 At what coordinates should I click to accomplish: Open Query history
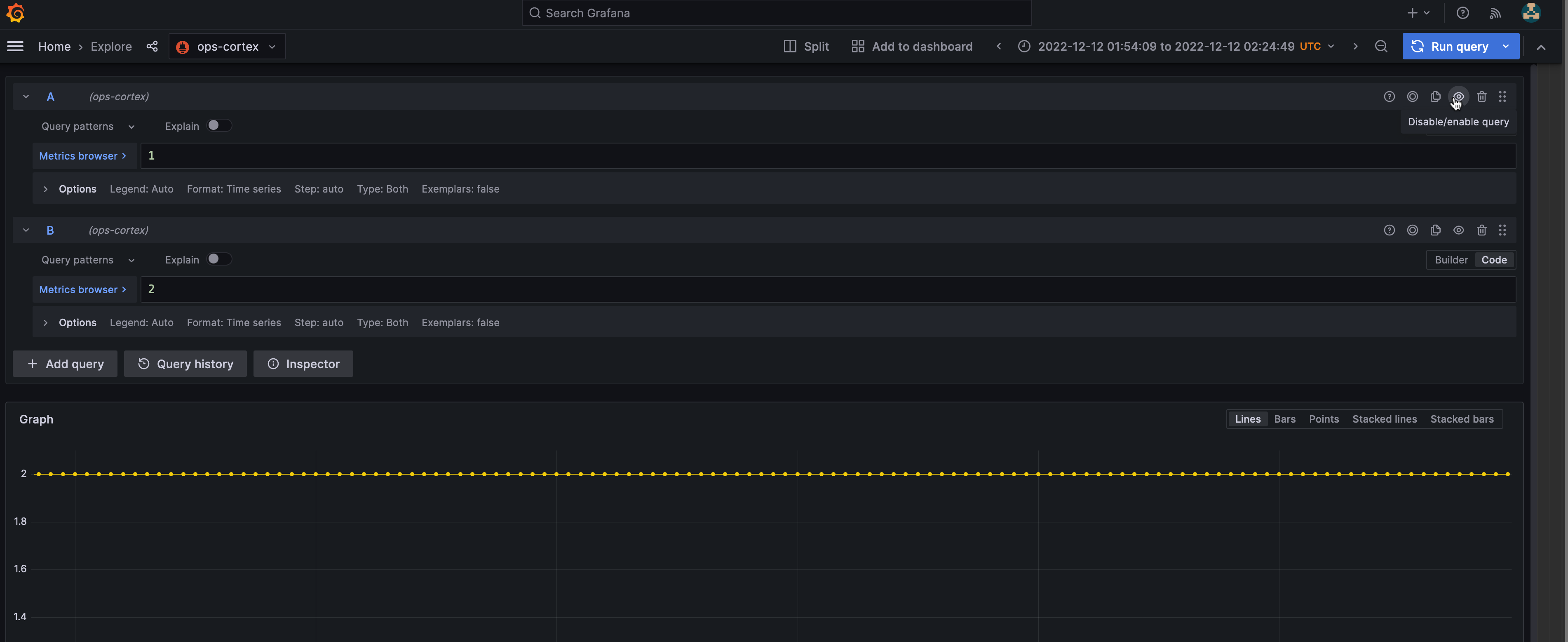pos(185,364)
